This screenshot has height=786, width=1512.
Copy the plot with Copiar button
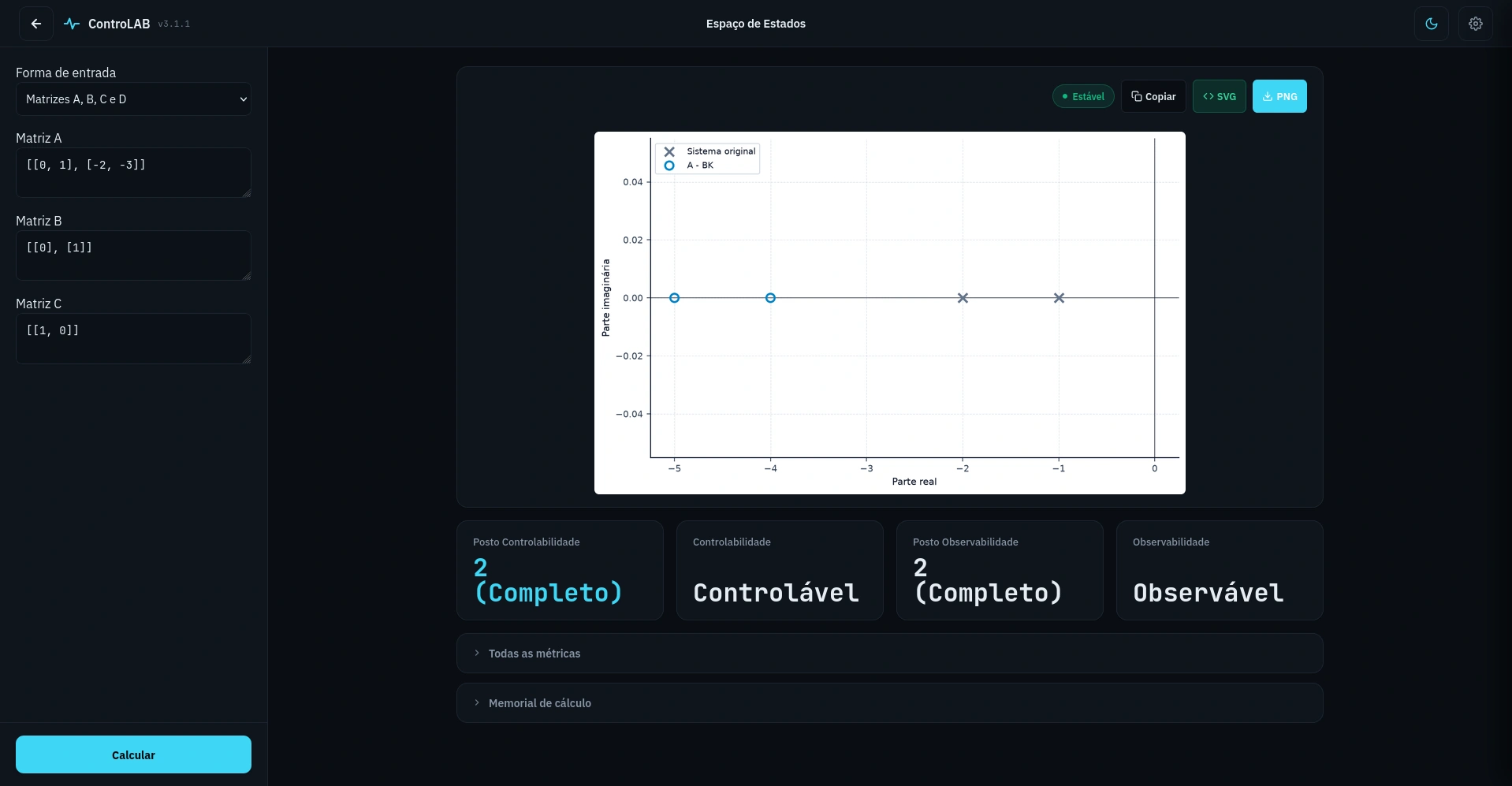click(x=1153, y=96)
